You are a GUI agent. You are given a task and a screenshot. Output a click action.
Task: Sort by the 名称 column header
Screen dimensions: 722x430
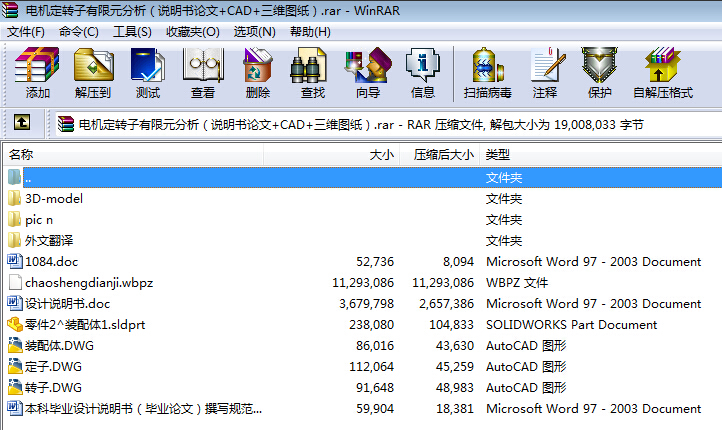134,155
